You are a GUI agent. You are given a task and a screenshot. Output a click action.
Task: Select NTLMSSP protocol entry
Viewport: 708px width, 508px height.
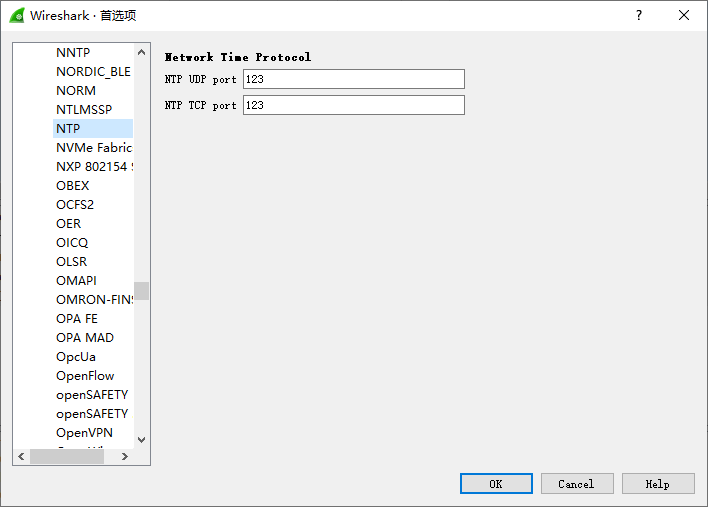pos(84,109)
